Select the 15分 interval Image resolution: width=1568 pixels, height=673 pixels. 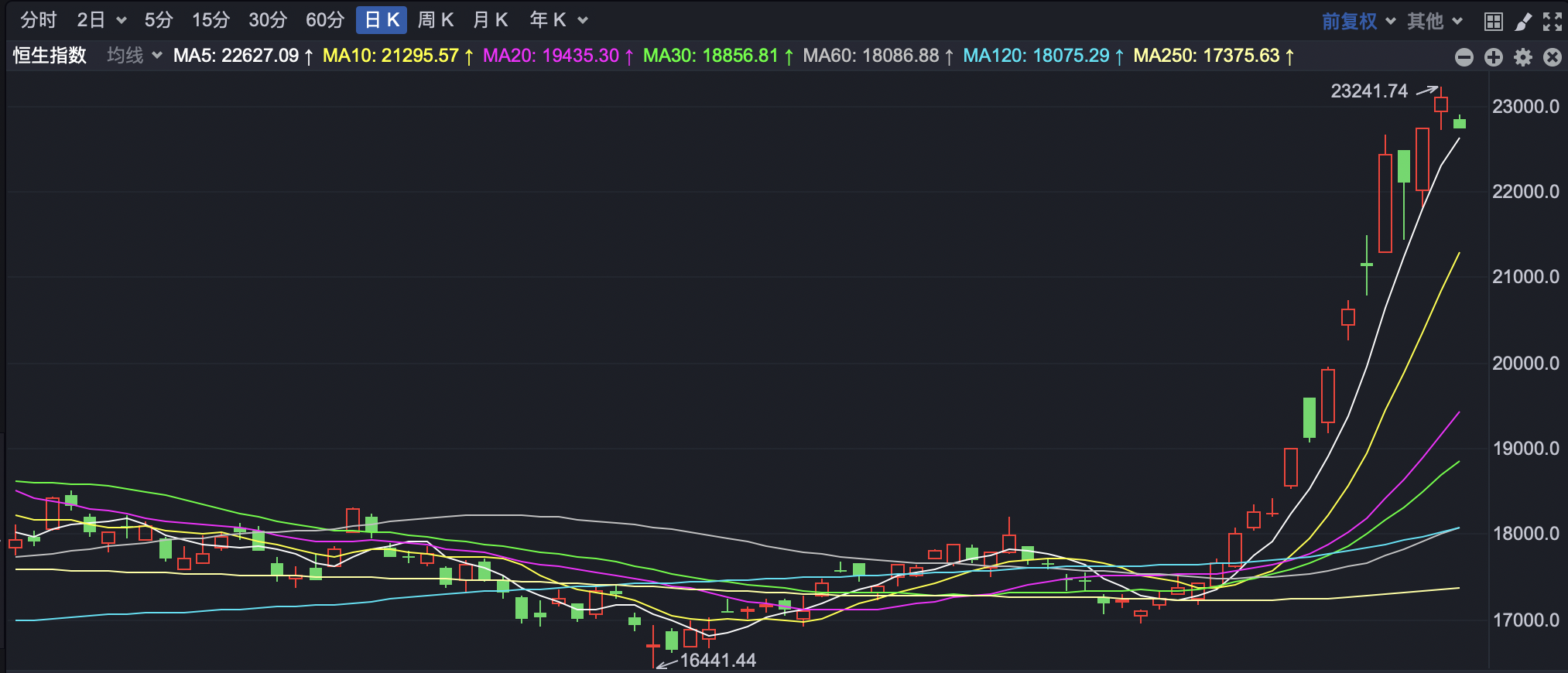(211, 20)
